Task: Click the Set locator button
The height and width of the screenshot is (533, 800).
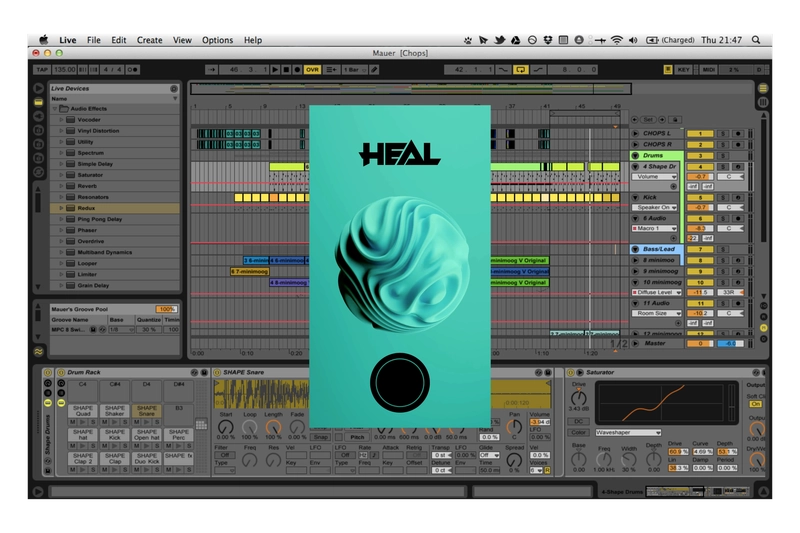Action: tap(648, 119)
